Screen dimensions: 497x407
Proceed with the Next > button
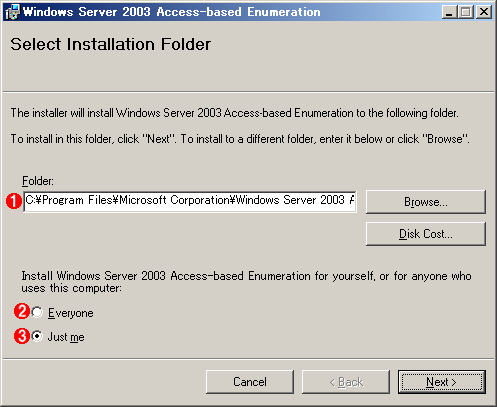pos(442,382)
